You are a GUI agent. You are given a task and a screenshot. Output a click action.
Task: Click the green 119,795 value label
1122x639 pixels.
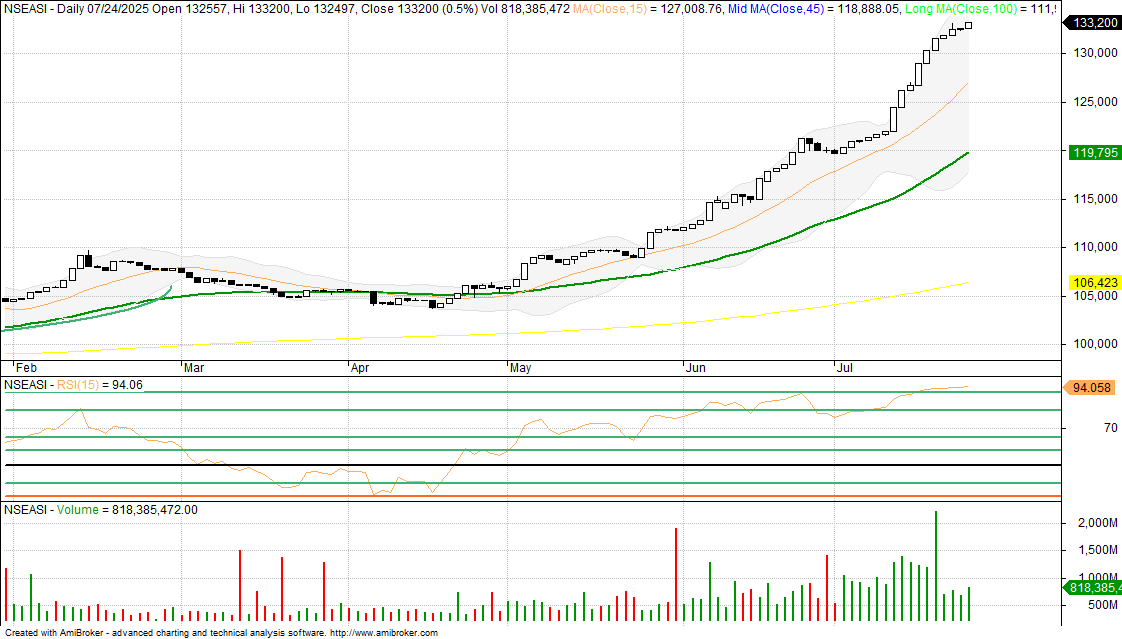pyautogui.click(x=1094, y=152)
